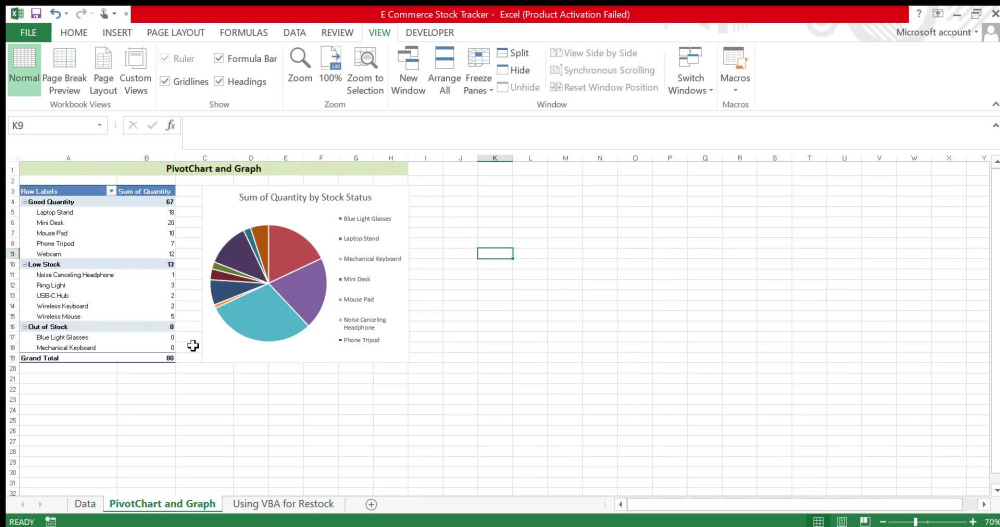The height and width of the screenshot is (527, 1000).
Task: Open the Freeze Panes dropdown
Action: coord(478,70)
